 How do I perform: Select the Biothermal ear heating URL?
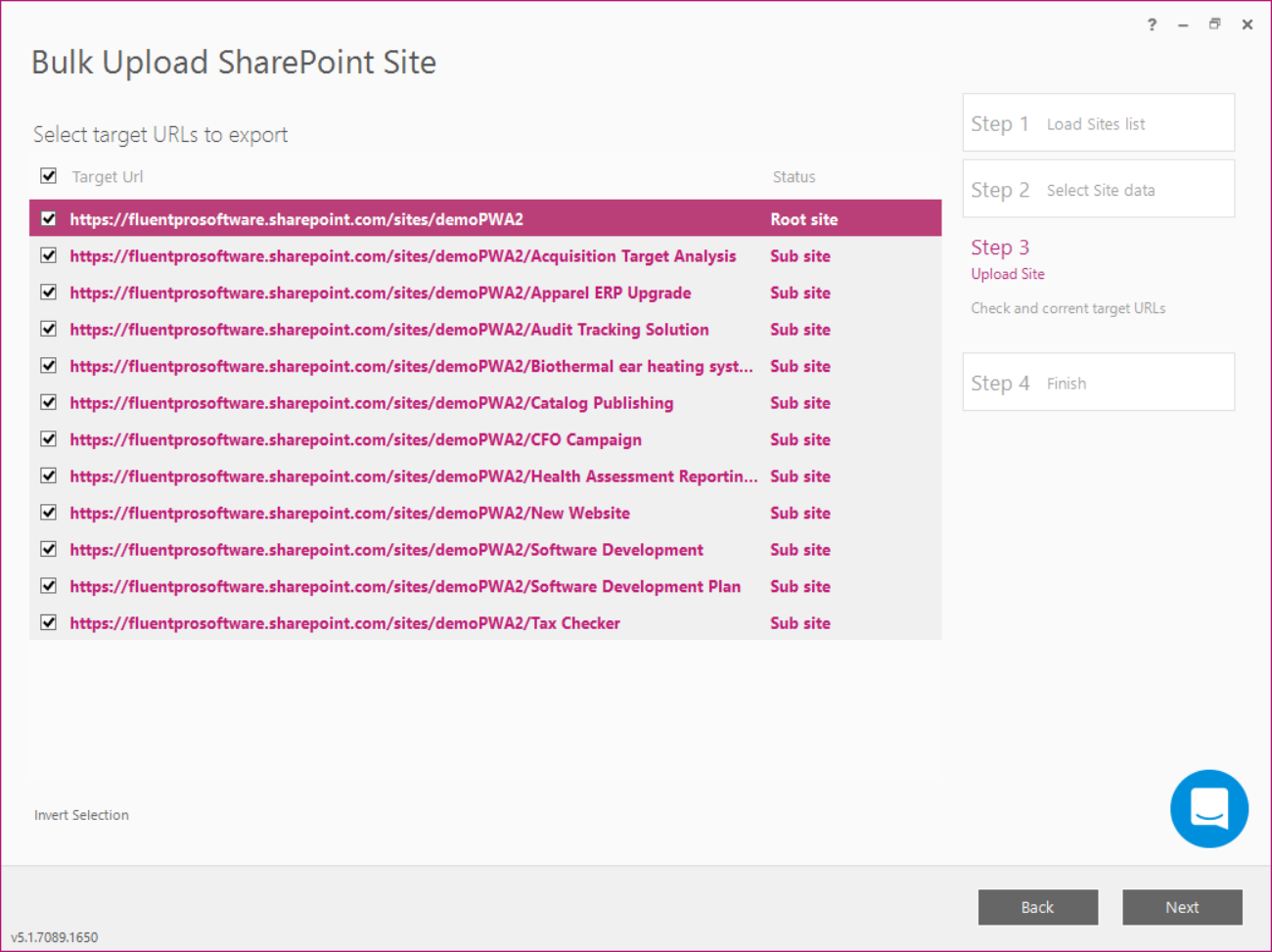(x=412, y=366)
